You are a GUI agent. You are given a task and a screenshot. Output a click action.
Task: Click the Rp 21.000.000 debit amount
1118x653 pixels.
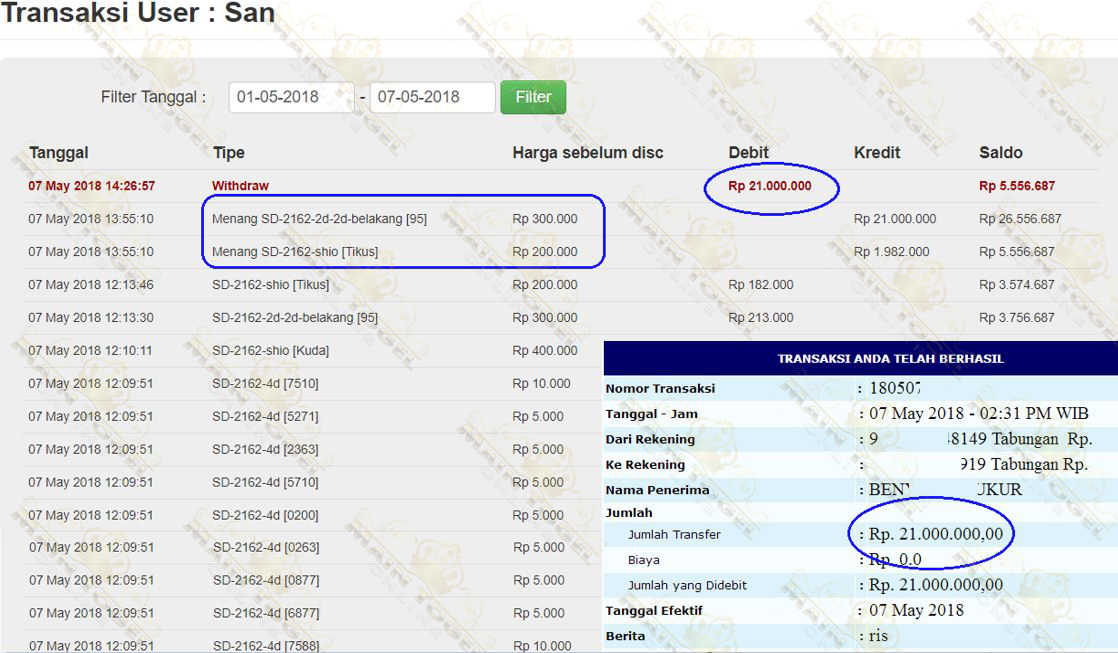pyautogui.click(x=770, y=186)
